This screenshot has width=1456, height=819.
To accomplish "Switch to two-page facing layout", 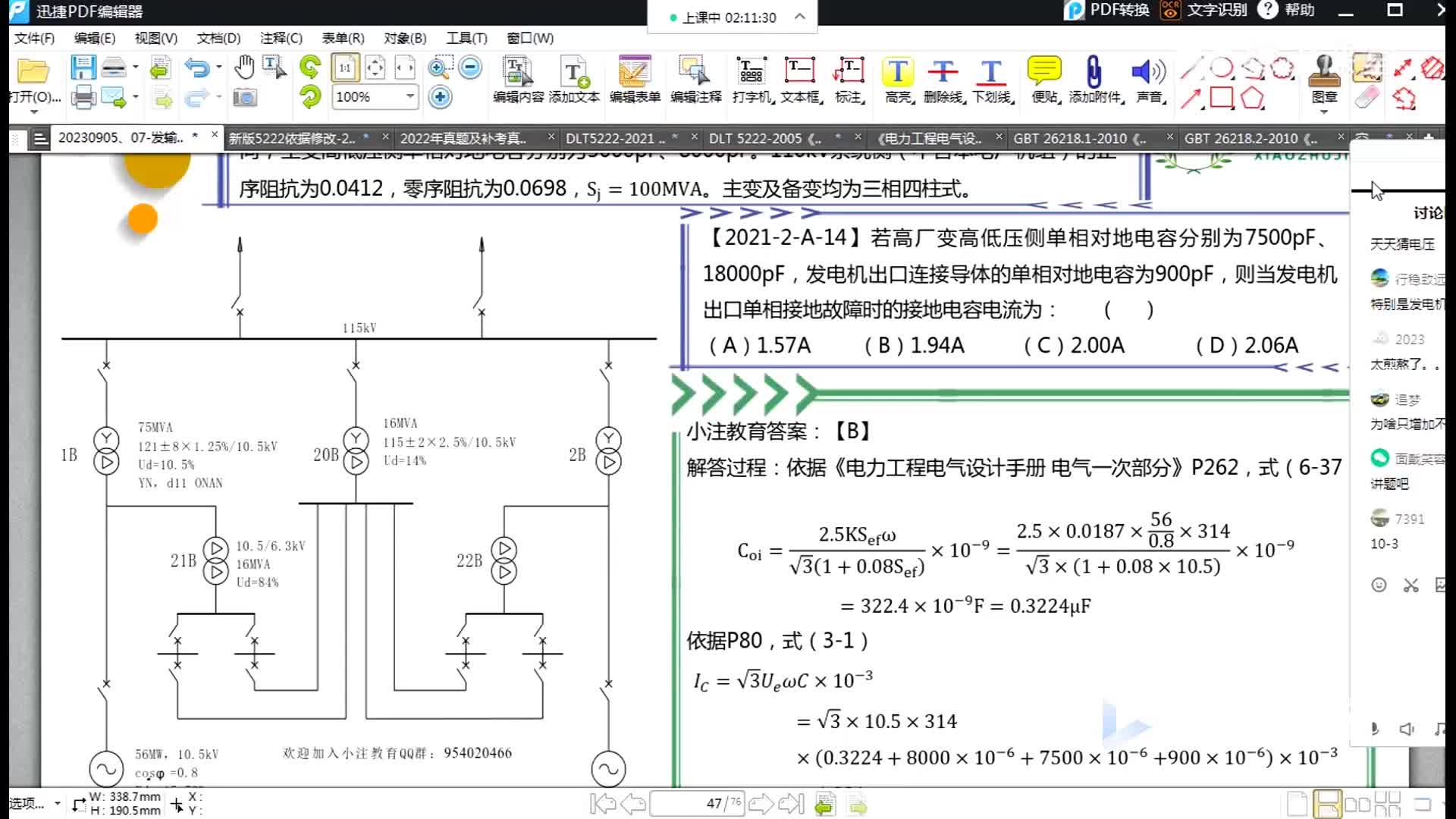I will point(1357,804).
